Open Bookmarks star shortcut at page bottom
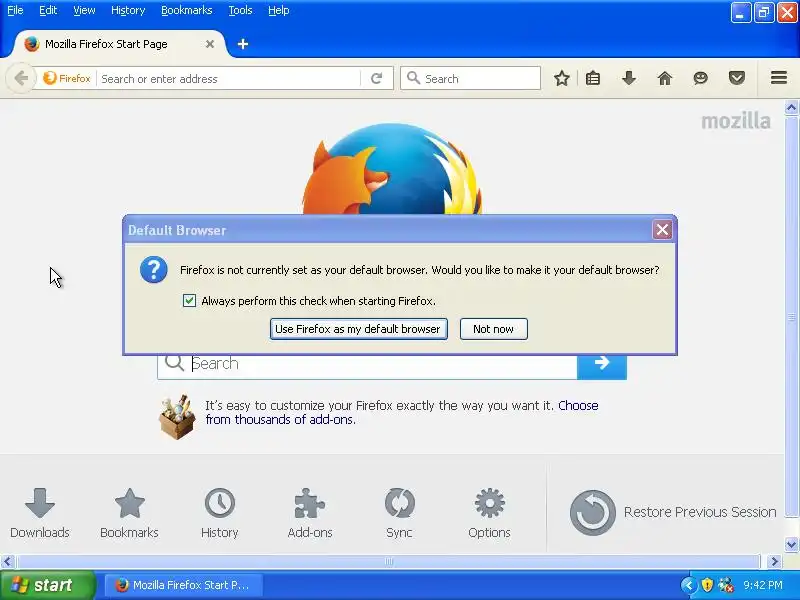 (130, 513)
